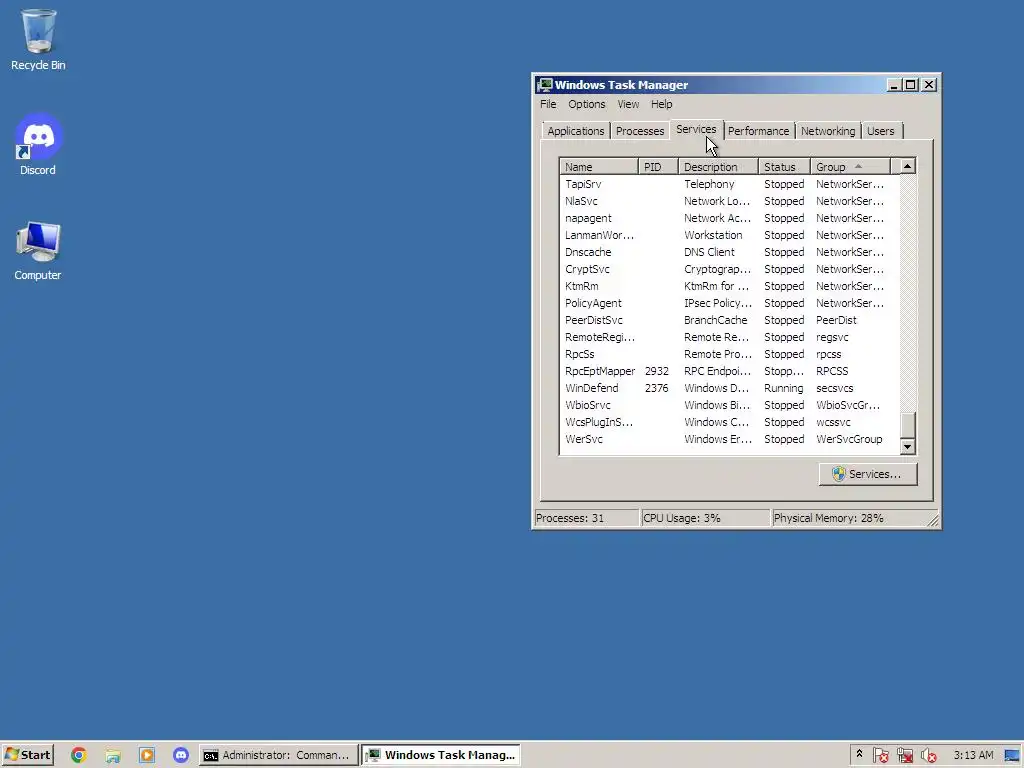Viewport: 1024px width, 768px height.
Task: Click the Start button
Action: coord(27,755)
